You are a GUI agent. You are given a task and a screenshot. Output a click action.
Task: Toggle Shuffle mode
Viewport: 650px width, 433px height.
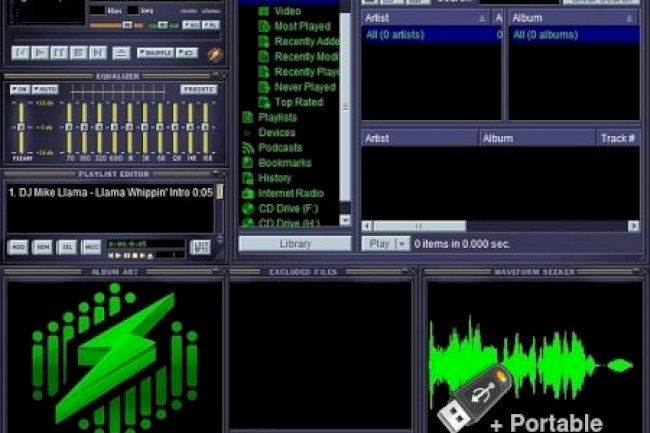(x=155, y=53)
